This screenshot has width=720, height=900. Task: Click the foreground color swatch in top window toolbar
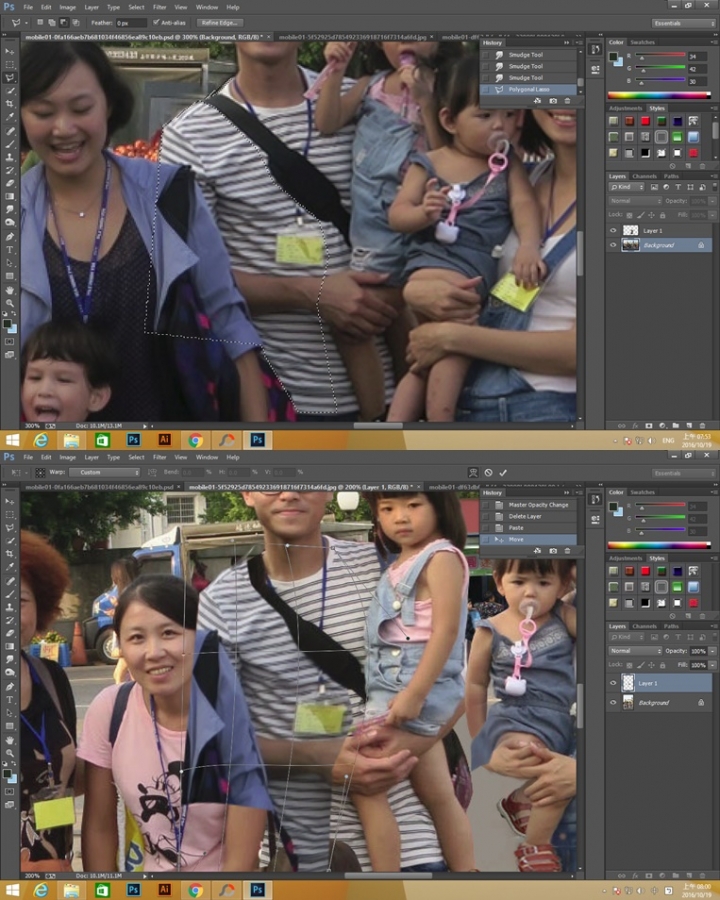(x=7, y=324)
